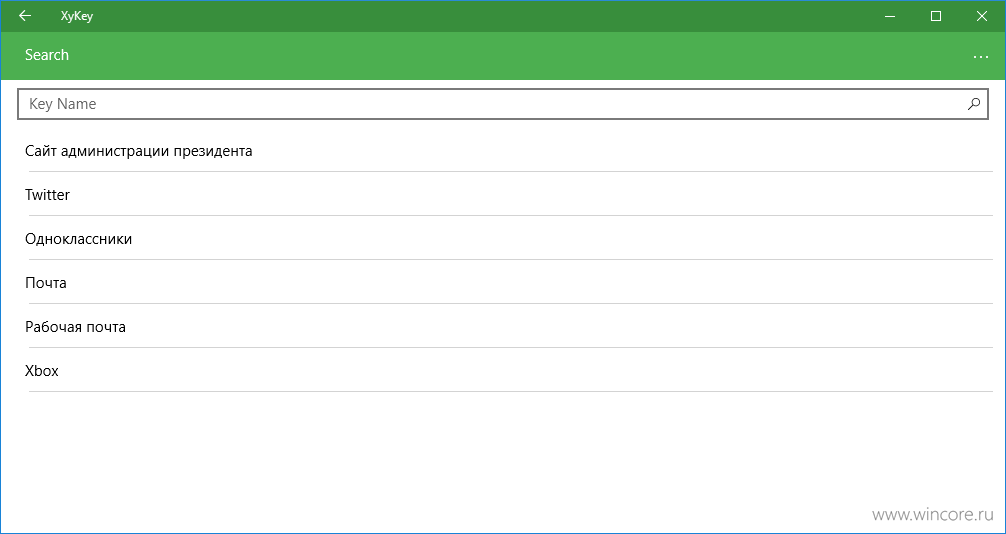
Task: Open the three-dots more options menu
Action: [x=980, y=57]
